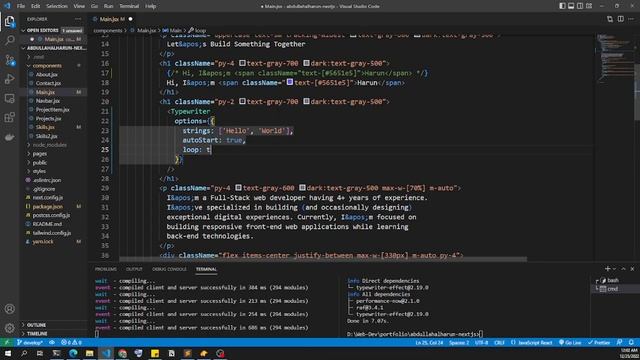The image size is (640, 360).
Task: Open the Selection menu
Action: (57, 6)
